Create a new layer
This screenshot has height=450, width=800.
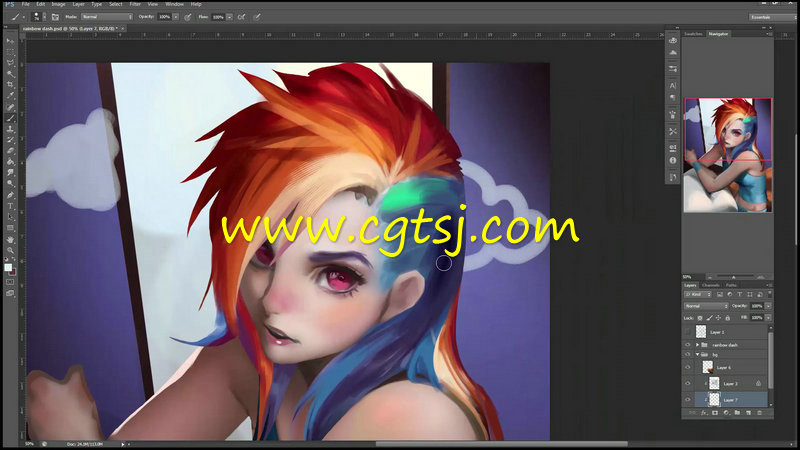point(748,413)
